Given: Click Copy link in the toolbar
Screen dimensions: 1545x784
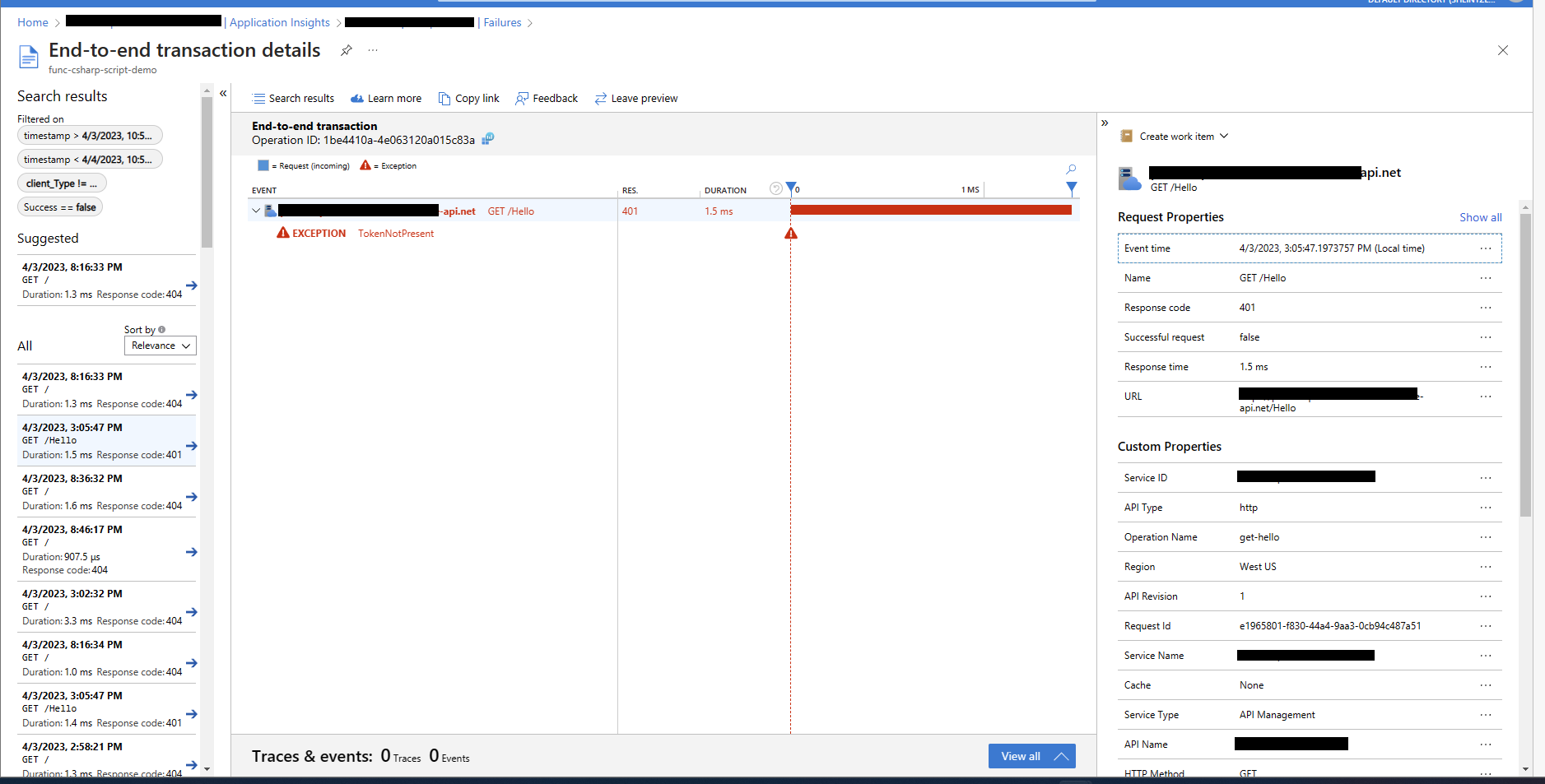Looking at the screenshot, I should coord(469,99).
